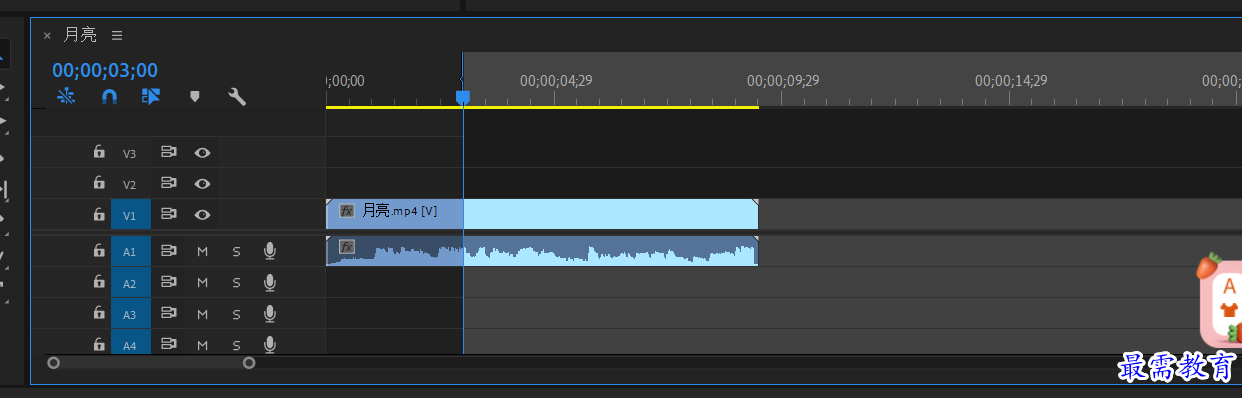Click left handle of zoom scrollbar
Screen dimensions: 1242x398
click(x=54, y=363)
